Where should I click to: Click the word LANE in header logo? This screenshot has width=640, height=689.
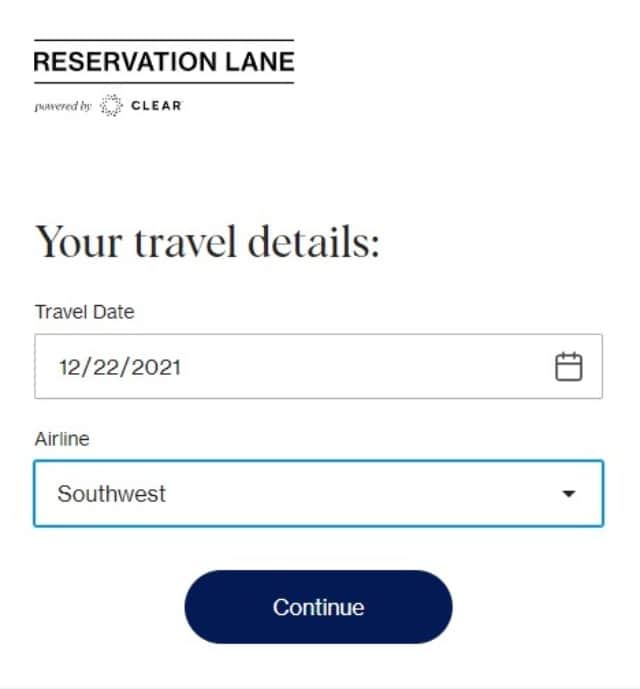click(260, 62)
